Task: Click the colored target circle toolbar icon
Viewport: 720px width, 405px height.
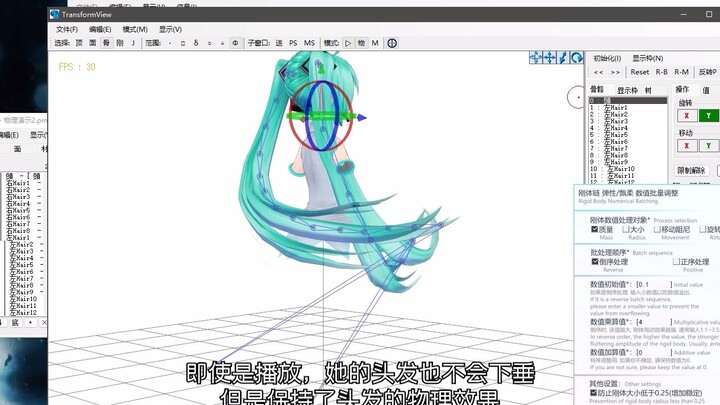Action: tap(392, 43)
